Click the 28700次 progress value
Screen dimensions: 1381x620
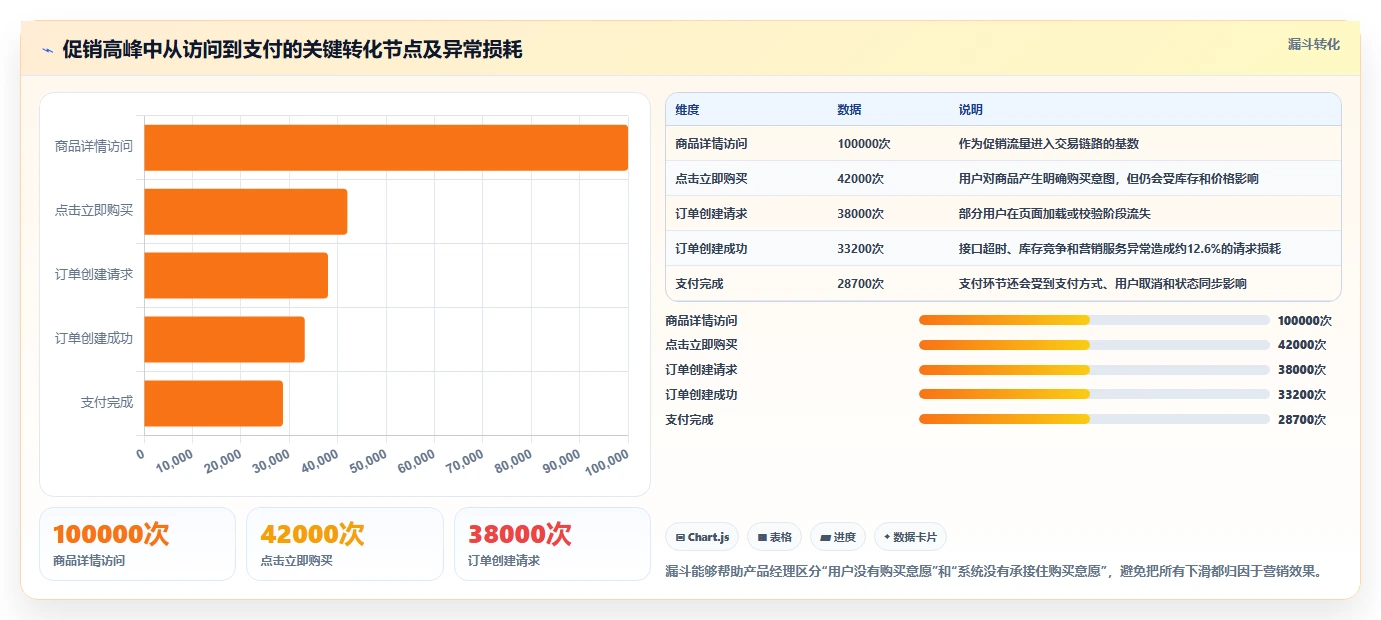tap(1302, 420)
